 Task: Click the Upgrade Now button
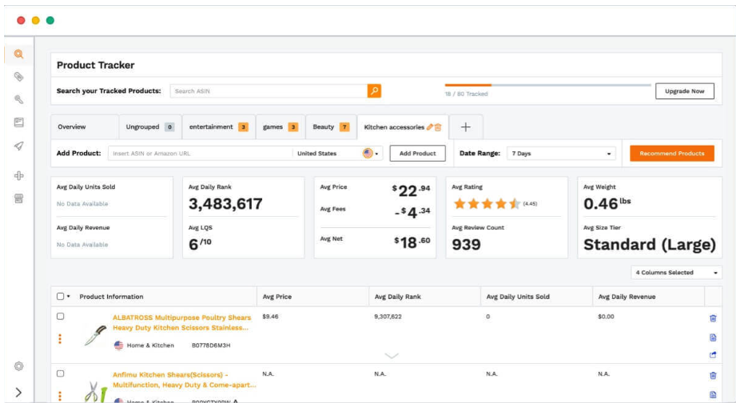click(x=684, y=91)
